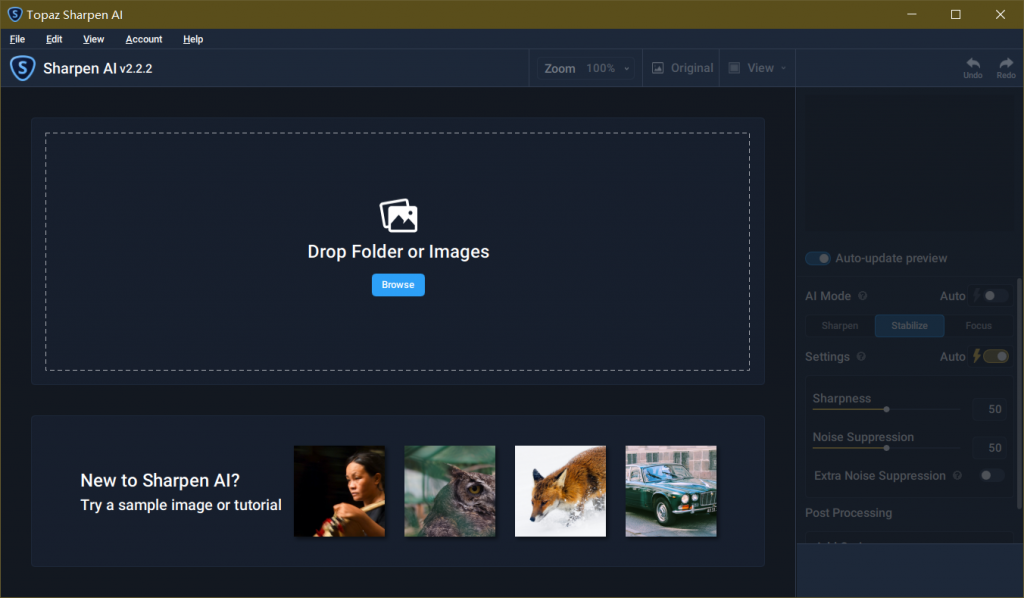Click the AI Mode help question icon

click(x=863, y=296)
